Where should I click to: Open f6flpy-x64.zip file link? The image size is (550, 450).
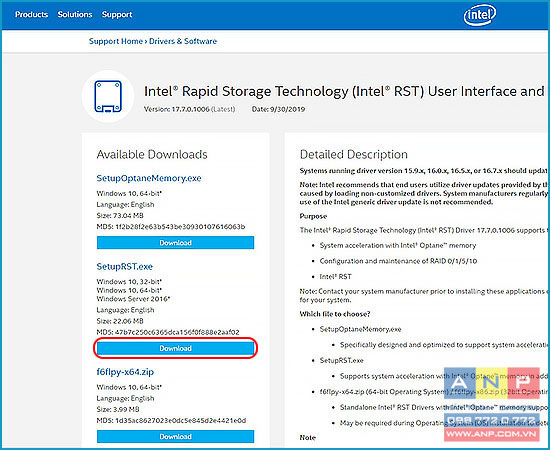(x=125, y=372)
